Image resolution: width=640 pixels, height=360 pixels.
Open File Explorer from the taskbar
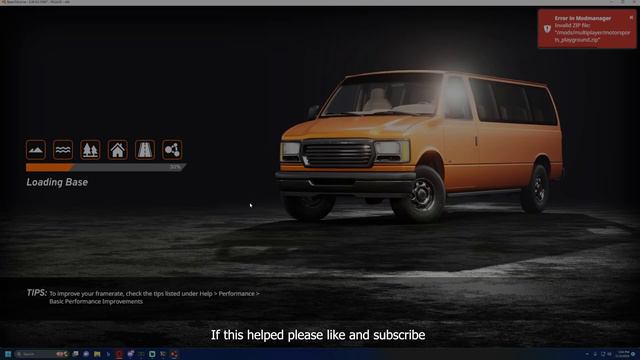coord(97,354)
